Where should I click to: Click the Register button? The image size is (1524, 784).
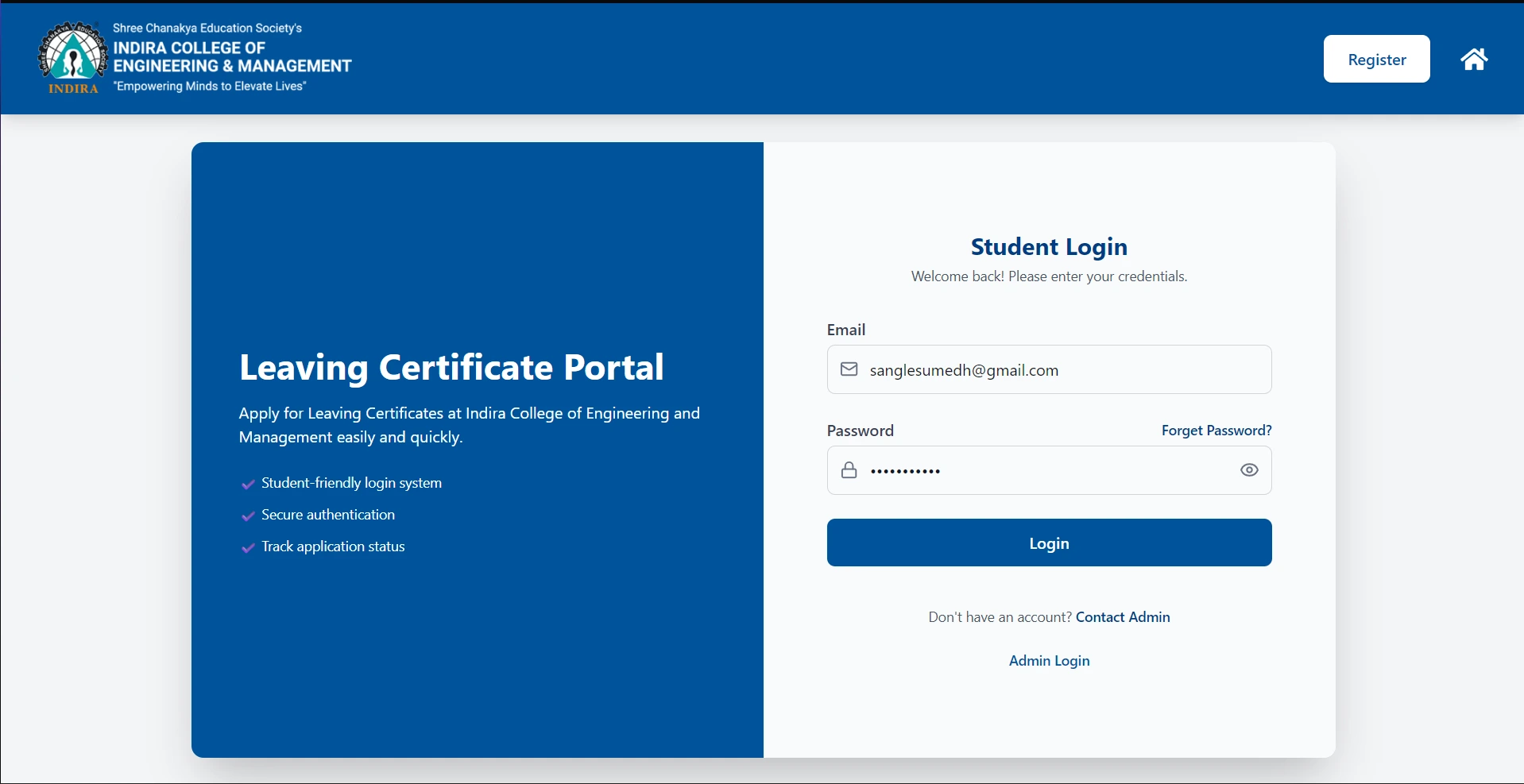click(x=1376, y=59)
